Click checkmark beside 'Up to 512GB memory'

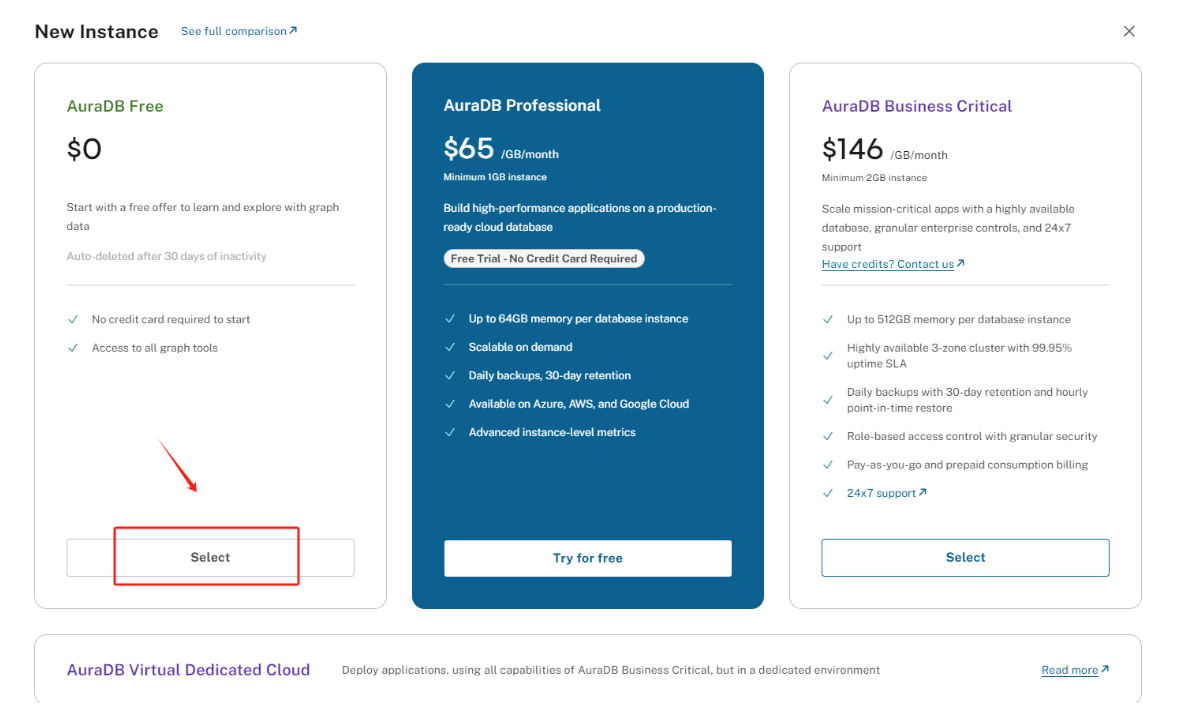828,320
